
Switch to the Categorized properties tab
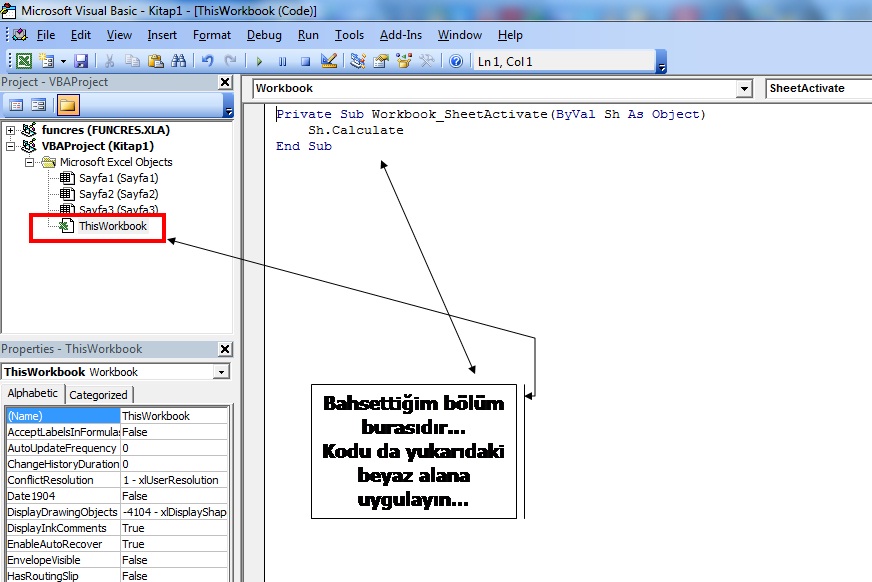pyautogui.click(x=98, y=395)
